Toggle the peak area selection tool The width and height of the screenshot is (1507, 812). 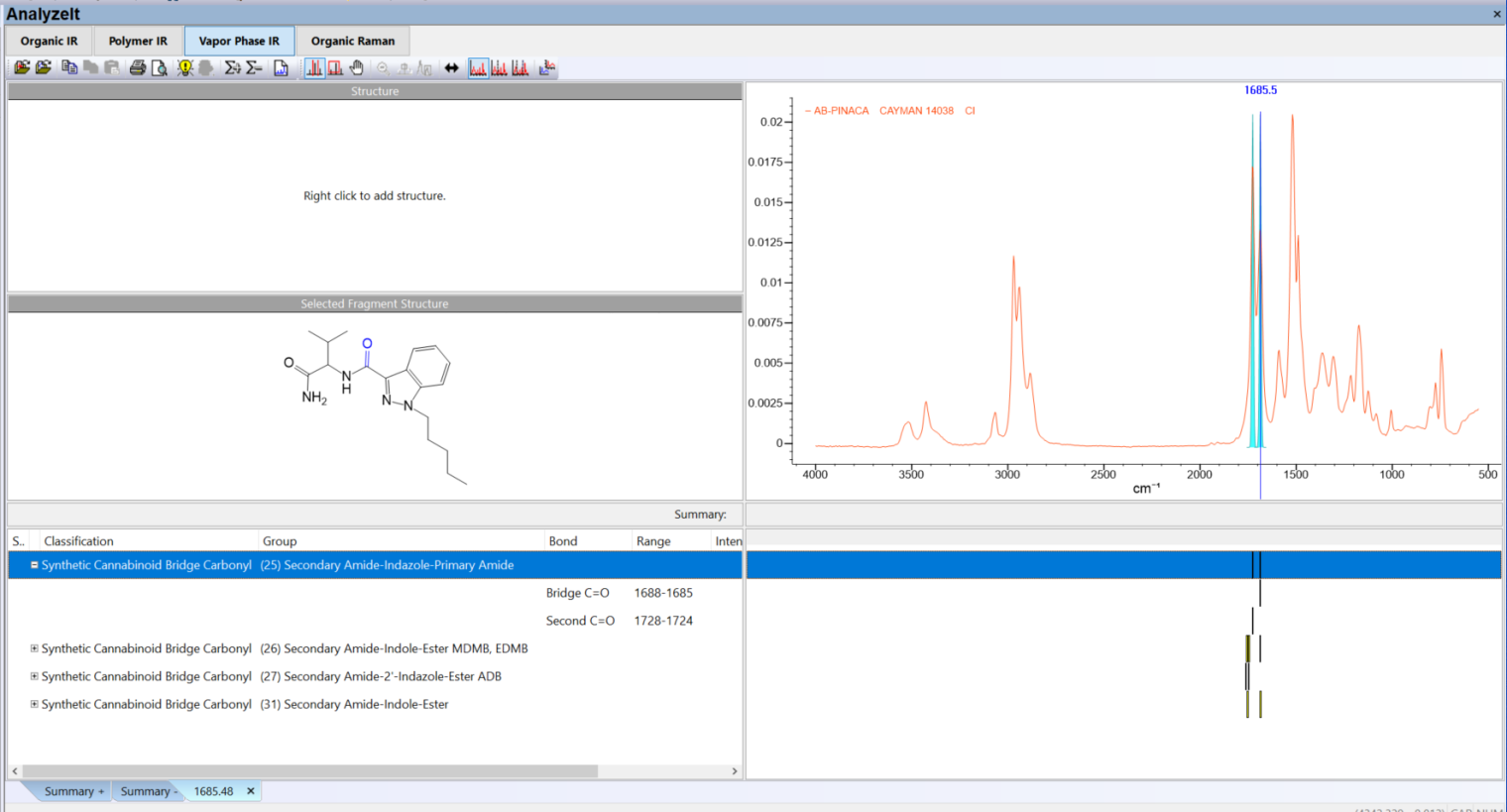[x=333, y=67]
